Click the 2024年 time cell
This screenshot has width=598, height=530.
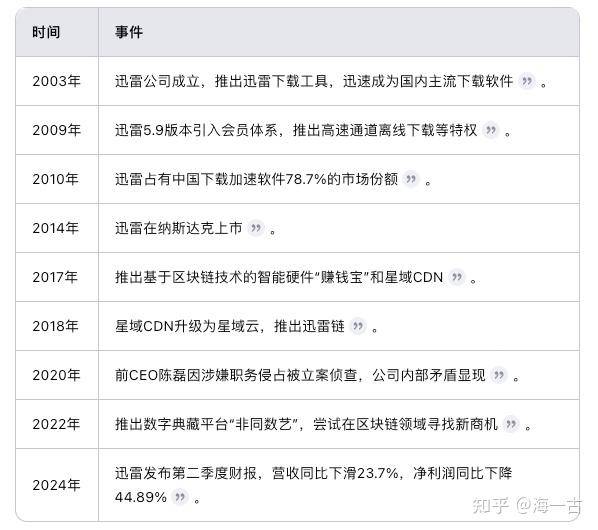56,485
